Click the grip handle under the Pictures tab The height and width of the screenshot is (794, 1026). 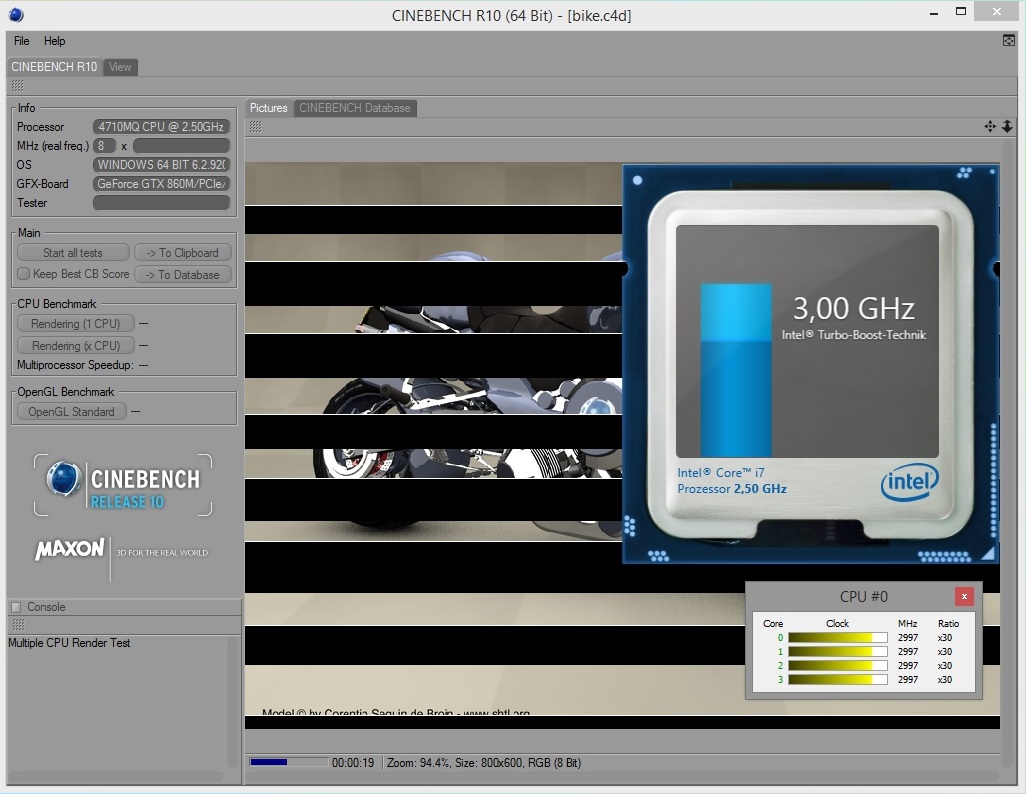click(256, 126)
